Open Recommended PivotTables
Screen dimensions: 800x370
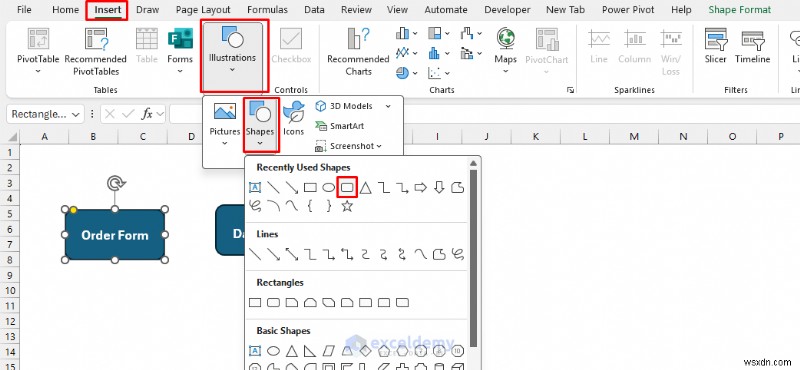pos(96,51)
